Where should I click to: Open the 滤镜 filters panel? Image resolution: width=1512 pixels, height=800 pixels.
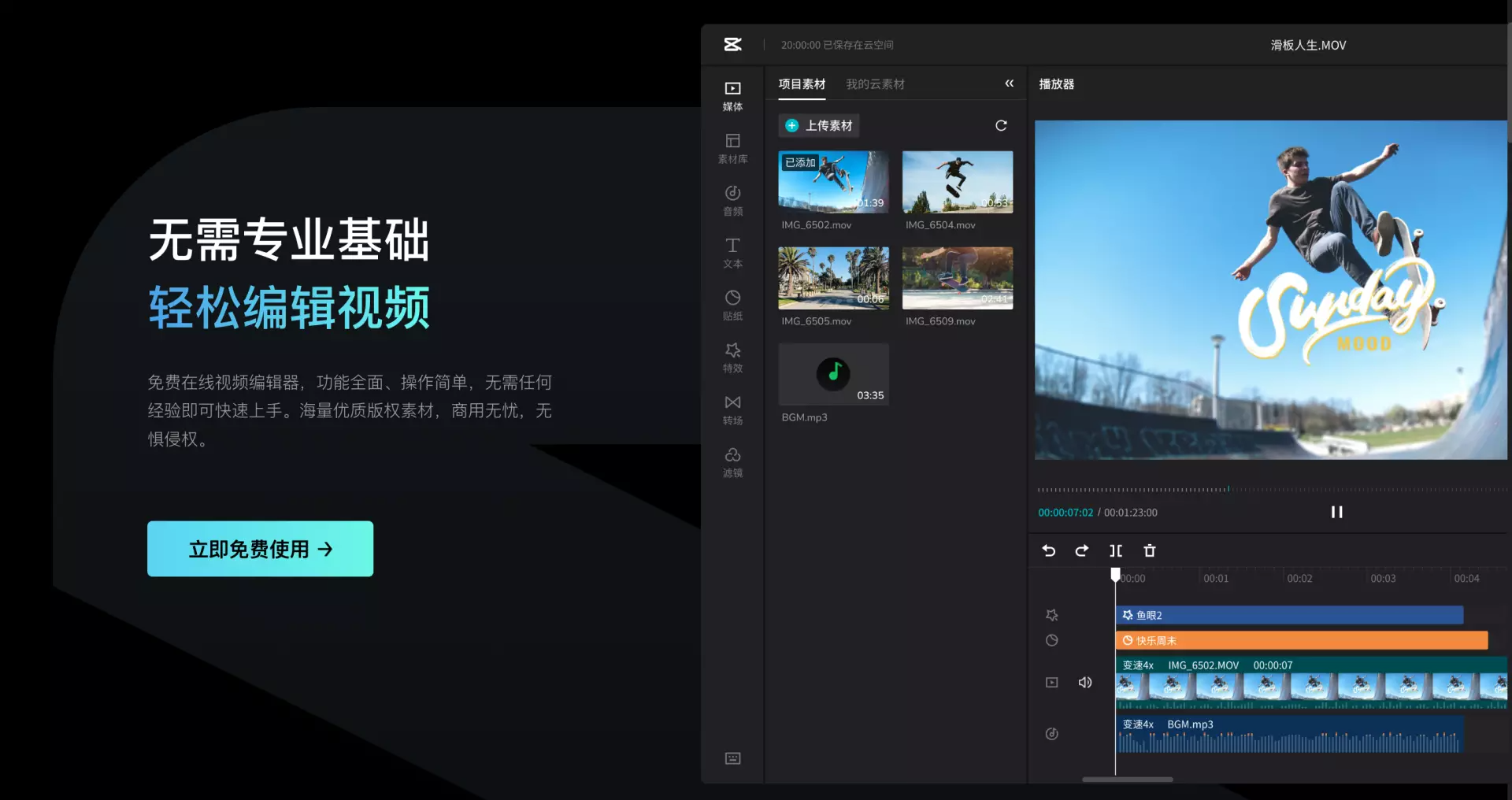point(732,463)
